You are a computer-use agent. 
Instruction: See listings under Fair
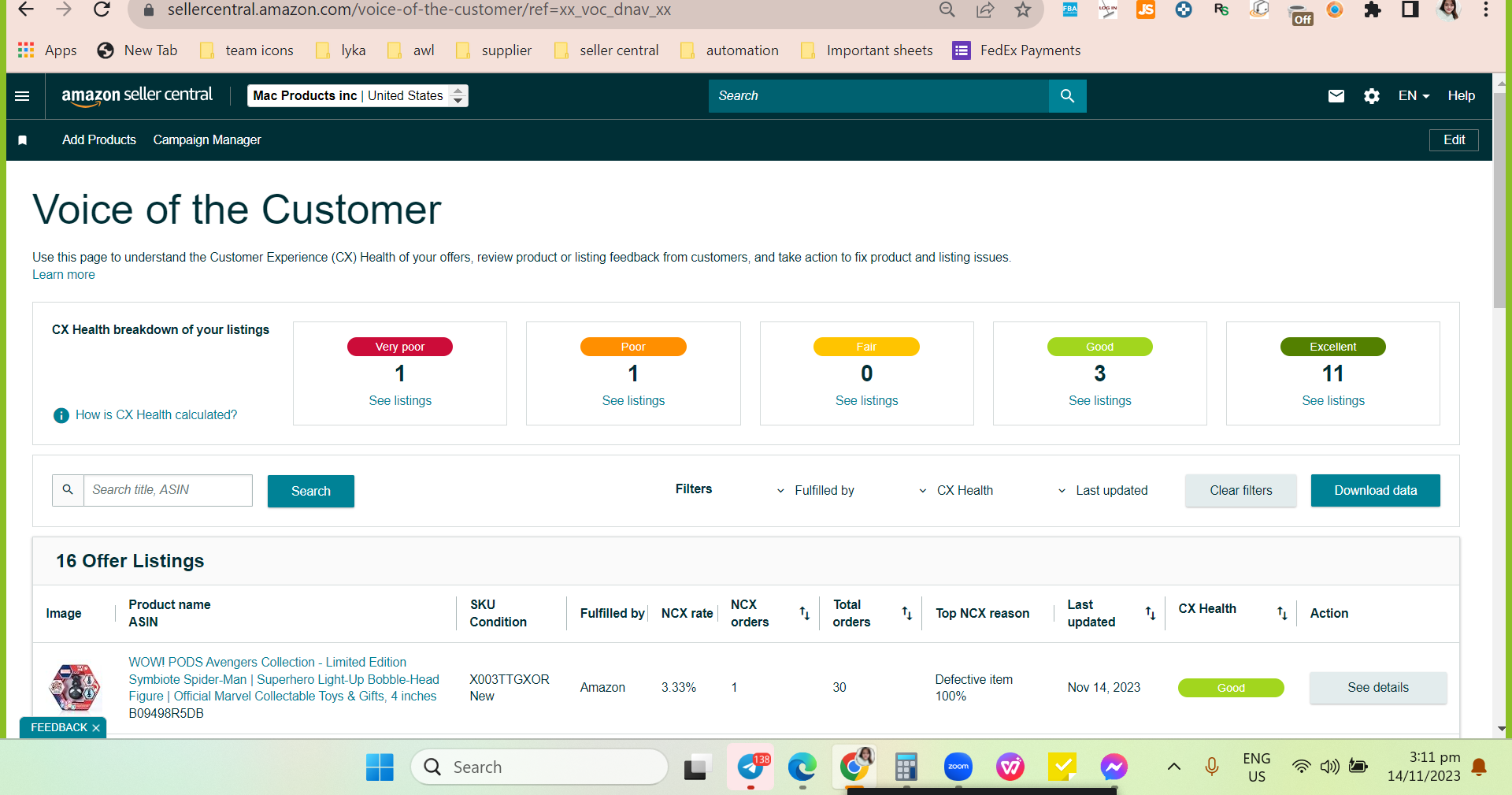[866, 401]
